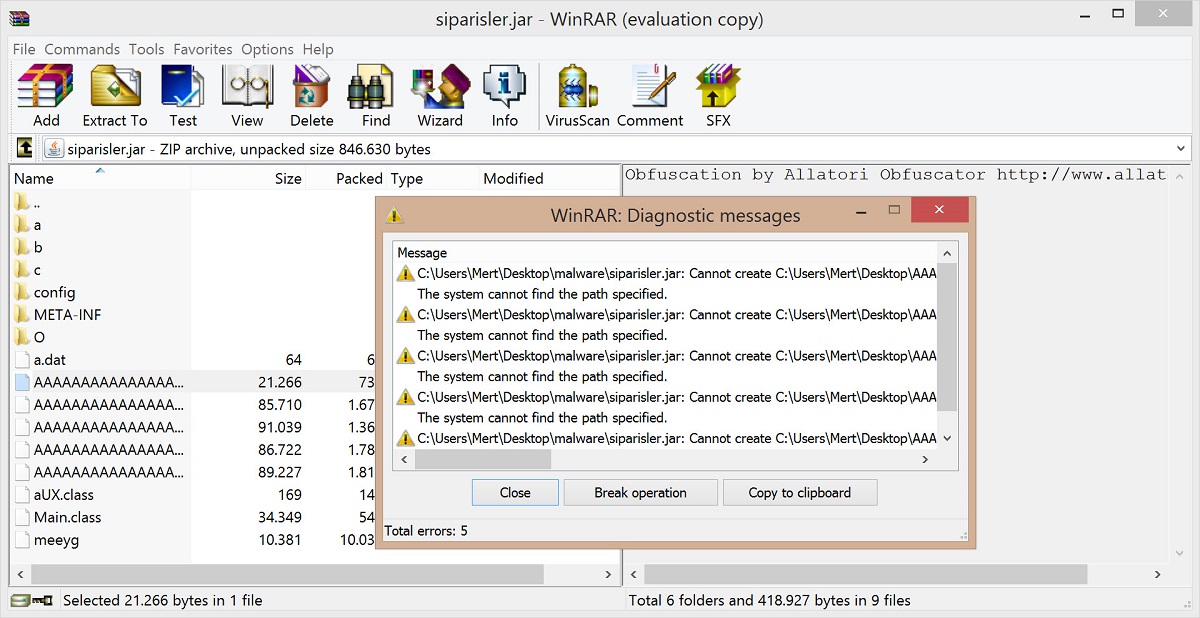Click the config folder icon
This screenshot has width=1200, height=618.
point(23,293)
